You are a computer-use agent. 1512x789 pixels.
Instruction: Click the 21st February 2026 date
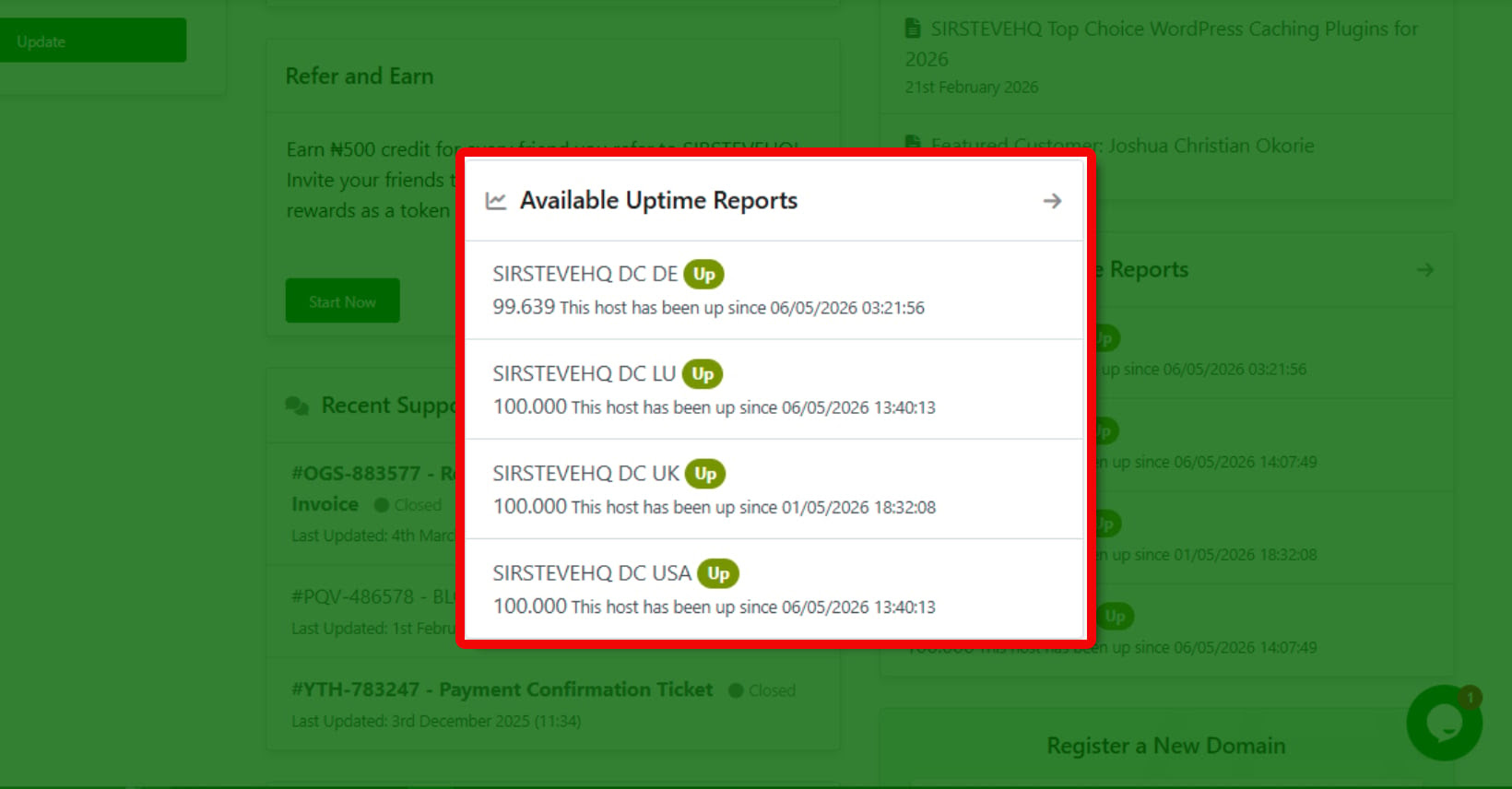tap(972, 87)
